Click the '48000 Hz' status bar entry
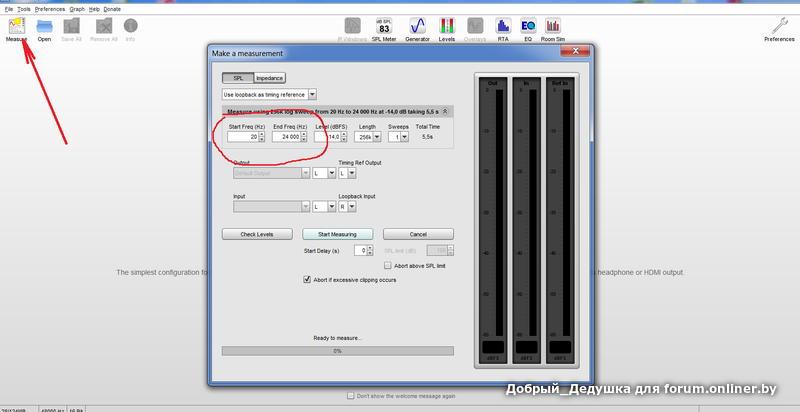The height and width of the screenshot is (412, 800). [x=53, y=409]
